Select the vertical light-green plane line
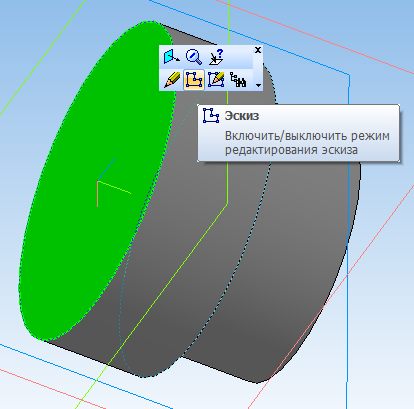This screenshot has width=414, height=409. [228, 150]
